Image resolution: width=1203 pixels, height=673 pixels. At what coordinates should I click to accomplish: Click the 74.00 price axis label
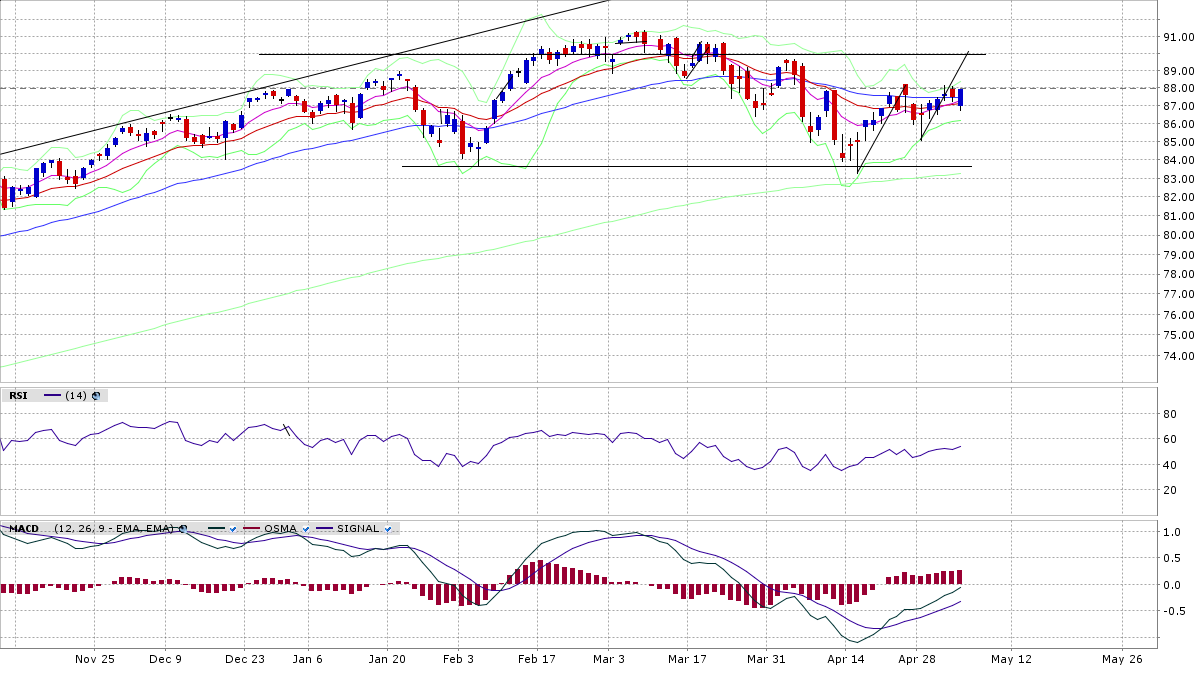pyautogui.click(x=1181, y=356)
